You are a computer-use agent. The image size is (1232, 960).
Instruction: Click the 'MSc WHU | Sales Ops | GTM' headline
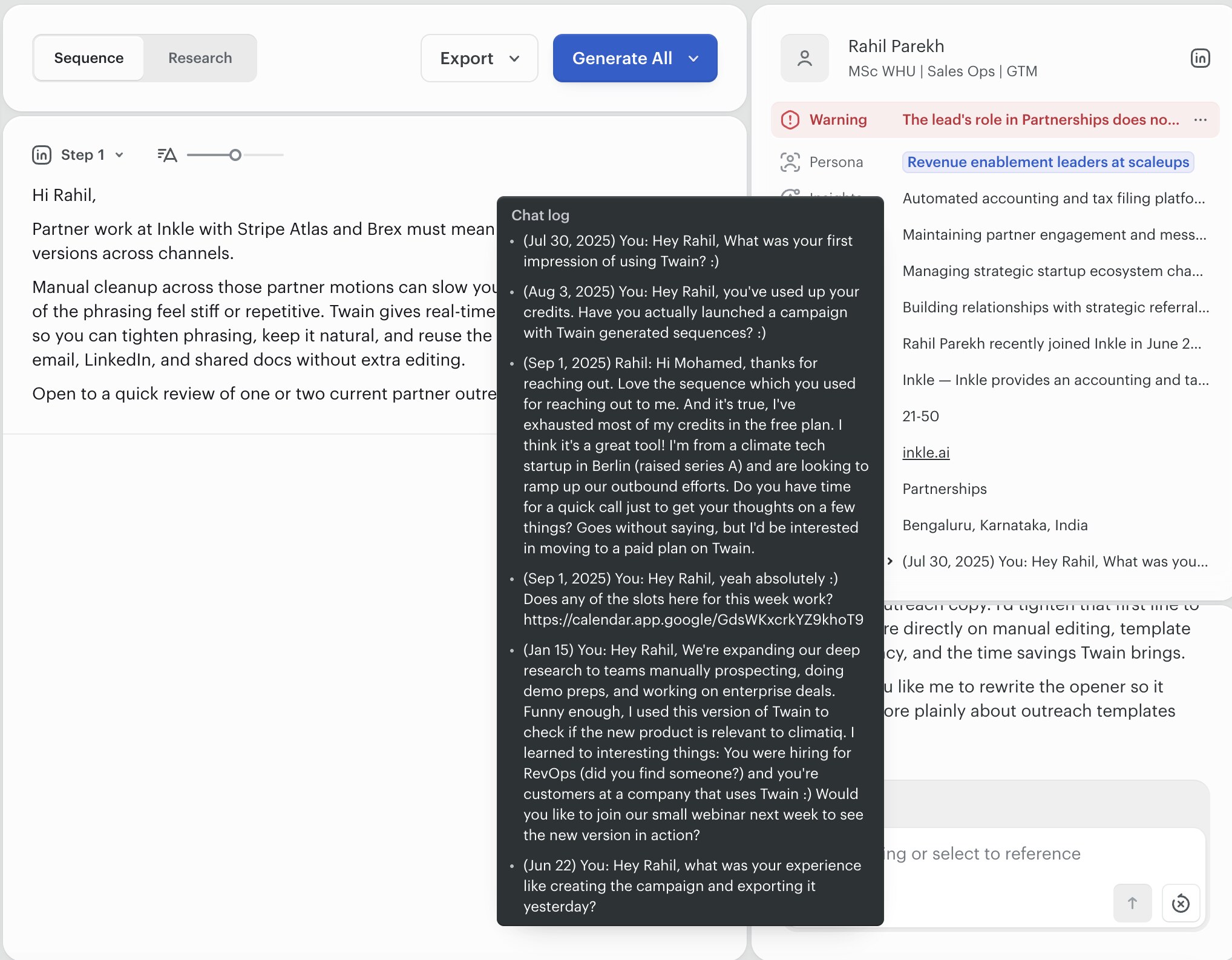click(942, 71)
